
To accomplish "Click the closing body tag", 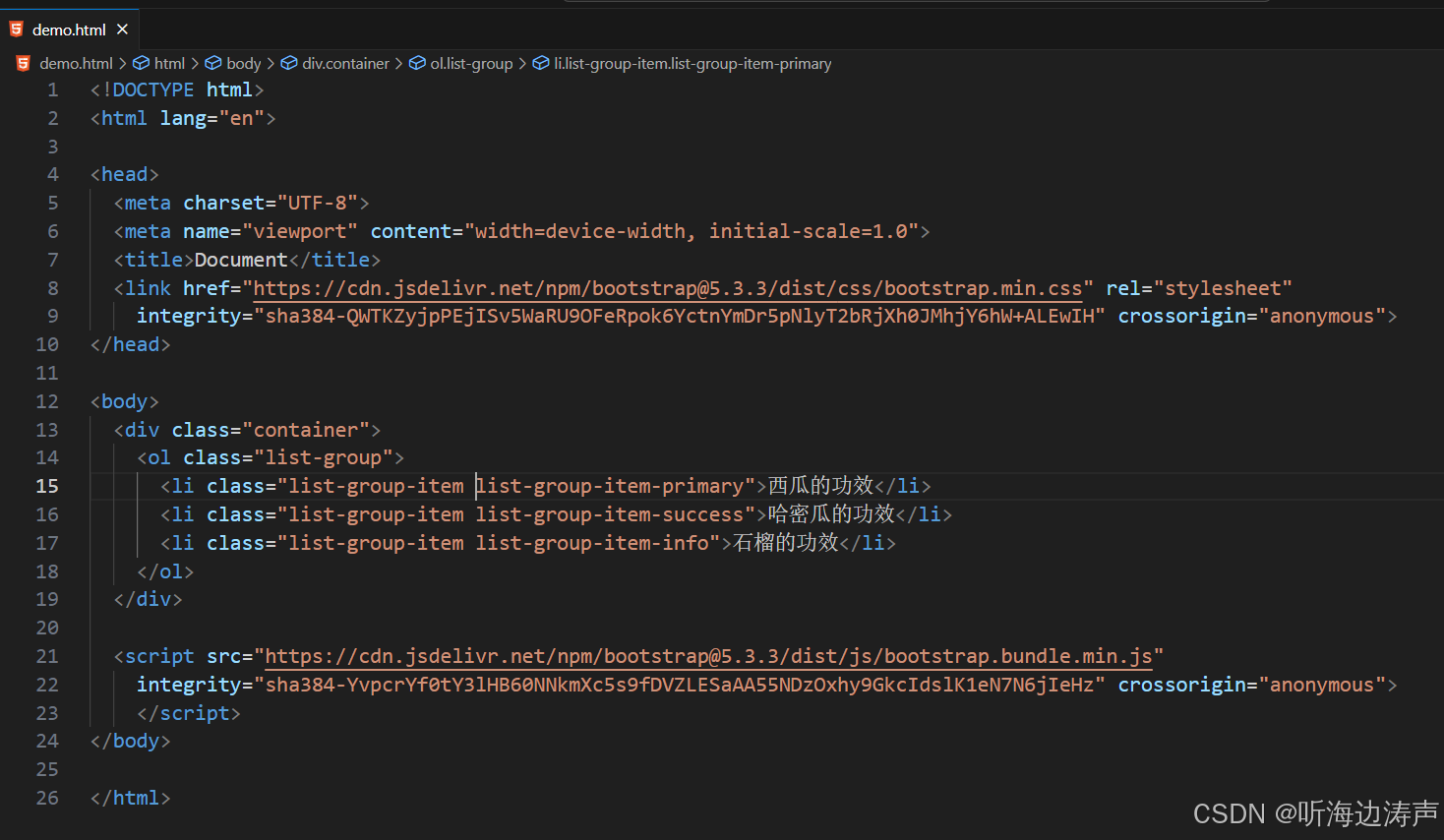I will click(131, 741).
